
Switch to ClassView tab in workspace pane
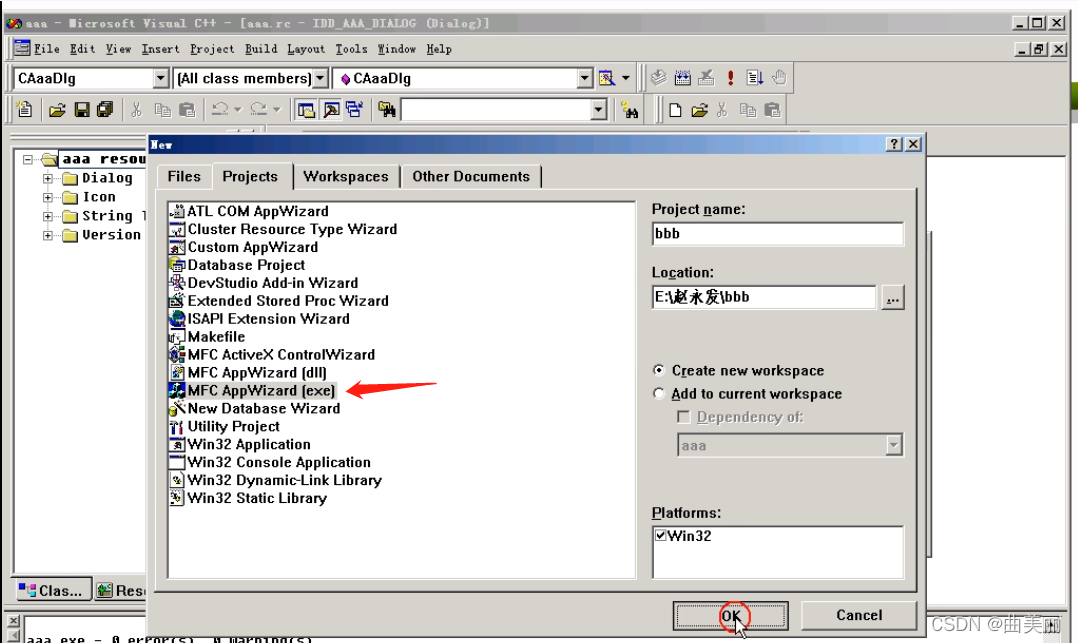pyautogui.click(x=53, y=590)
